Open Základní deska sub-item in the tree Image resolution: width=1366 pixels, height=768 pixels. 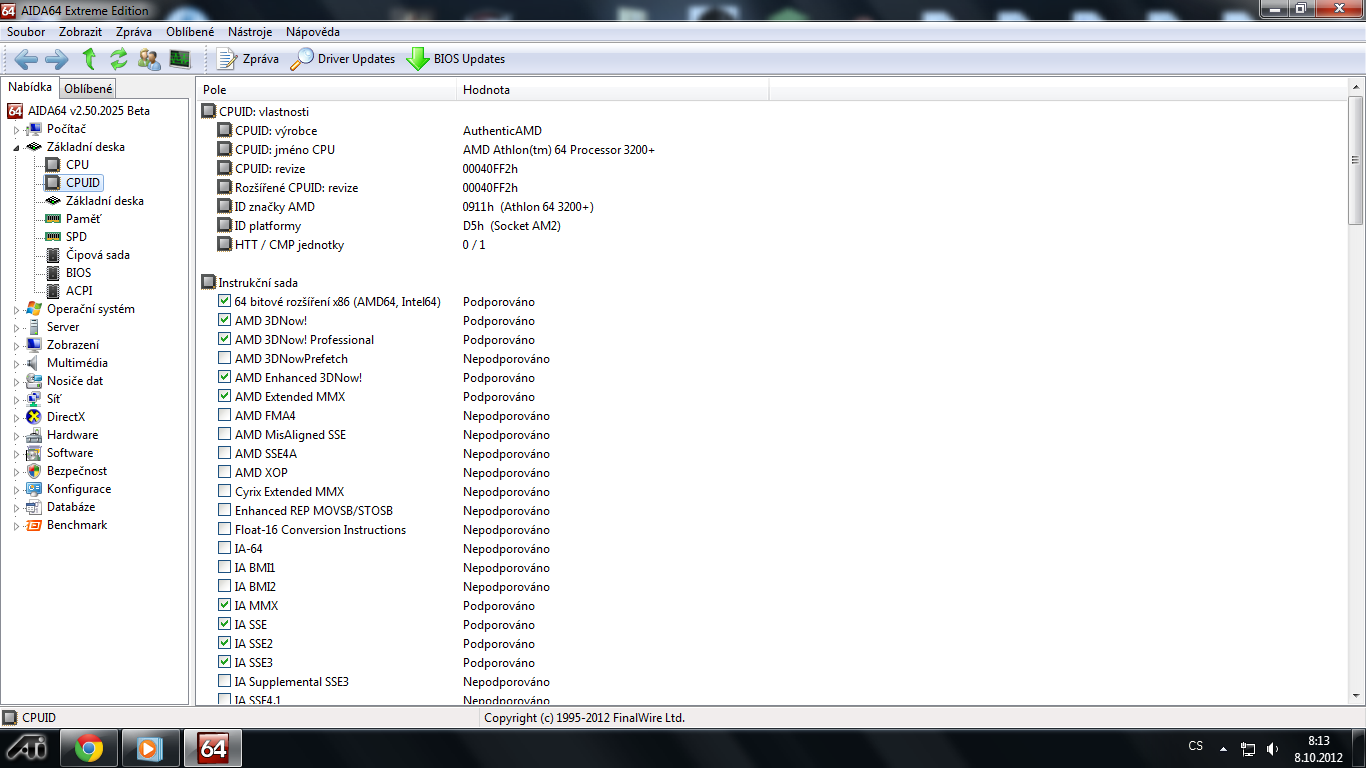(x=105, y=201)
